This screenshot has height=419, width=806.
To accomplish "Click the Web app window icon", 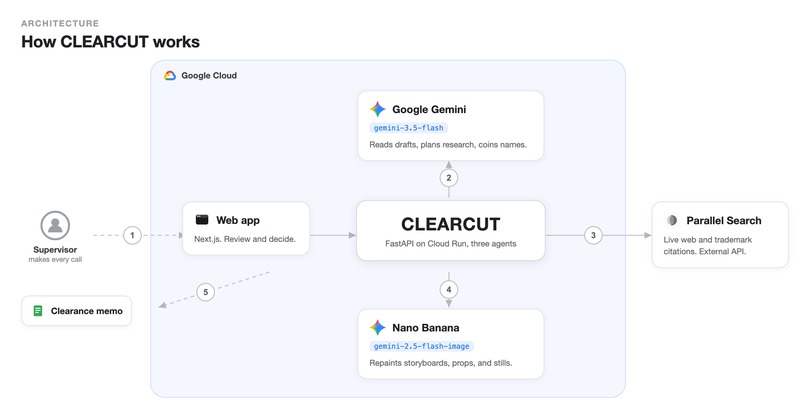I will (x=202, y=220).
